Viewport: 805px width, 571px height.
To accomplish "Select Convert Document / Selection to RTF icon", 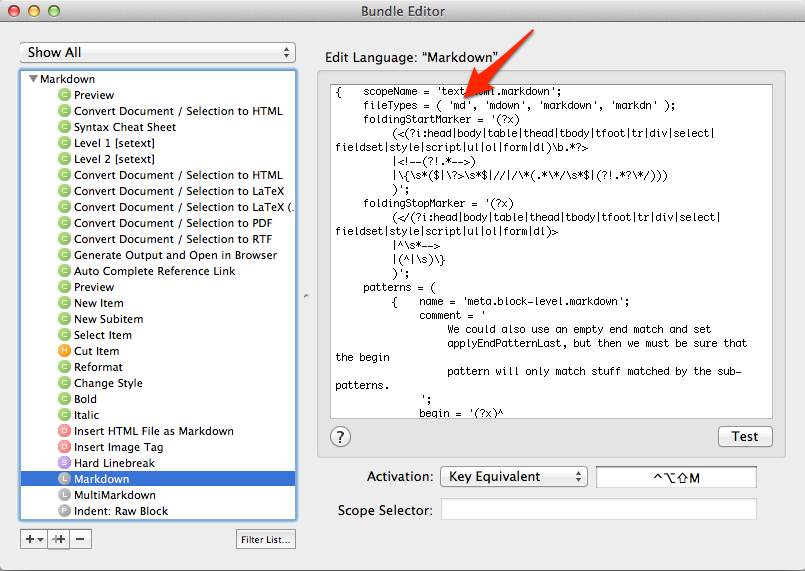I will [64, 238].
